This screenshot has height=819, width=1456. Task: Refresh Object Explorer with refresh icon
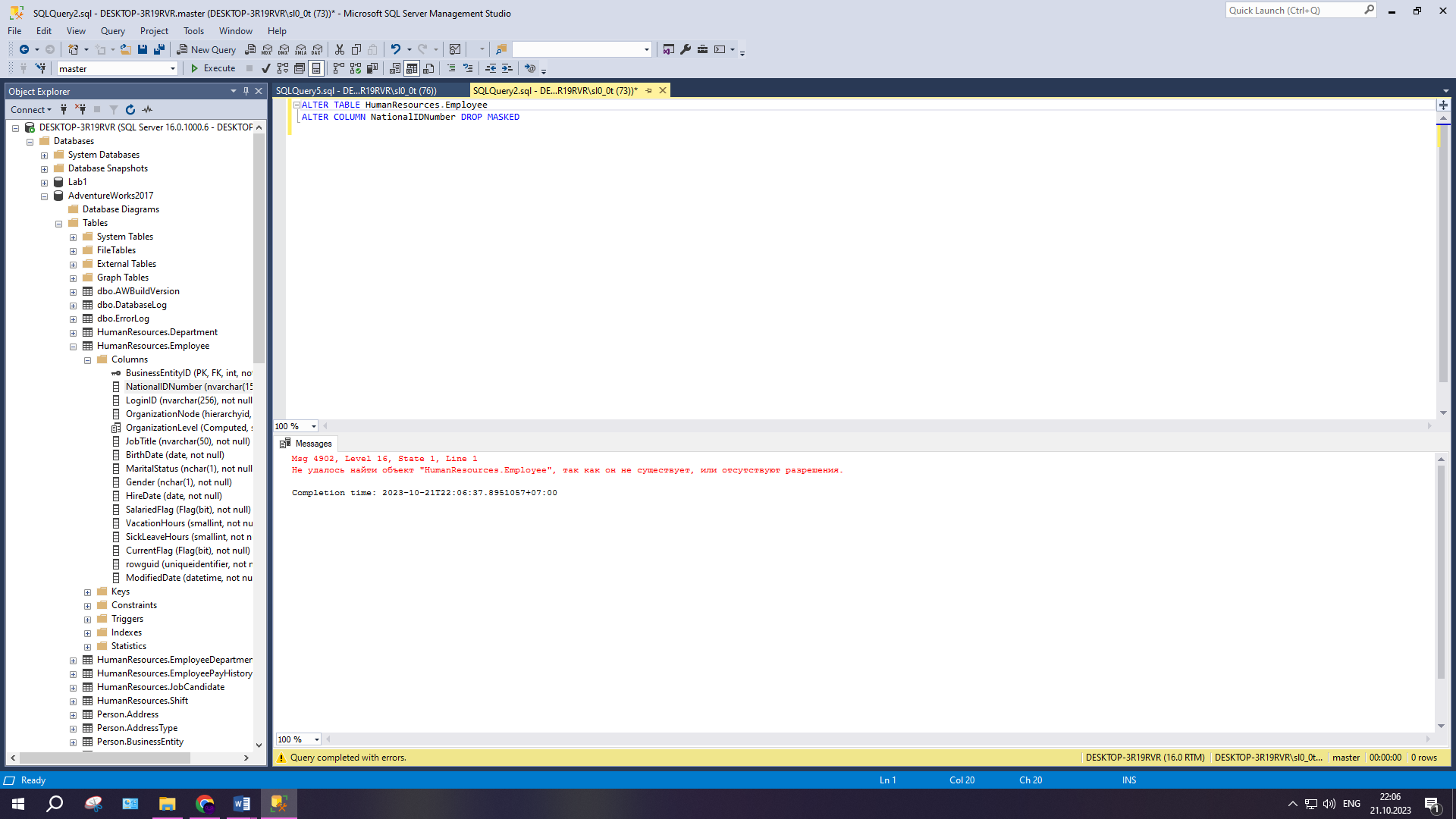(x=130, y=110)
